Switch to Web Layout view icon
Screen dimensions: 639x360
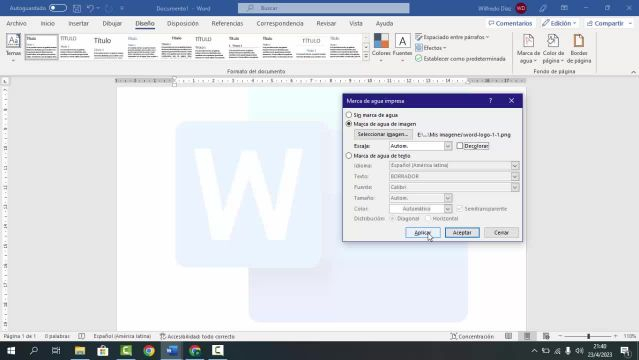(546, 336)
